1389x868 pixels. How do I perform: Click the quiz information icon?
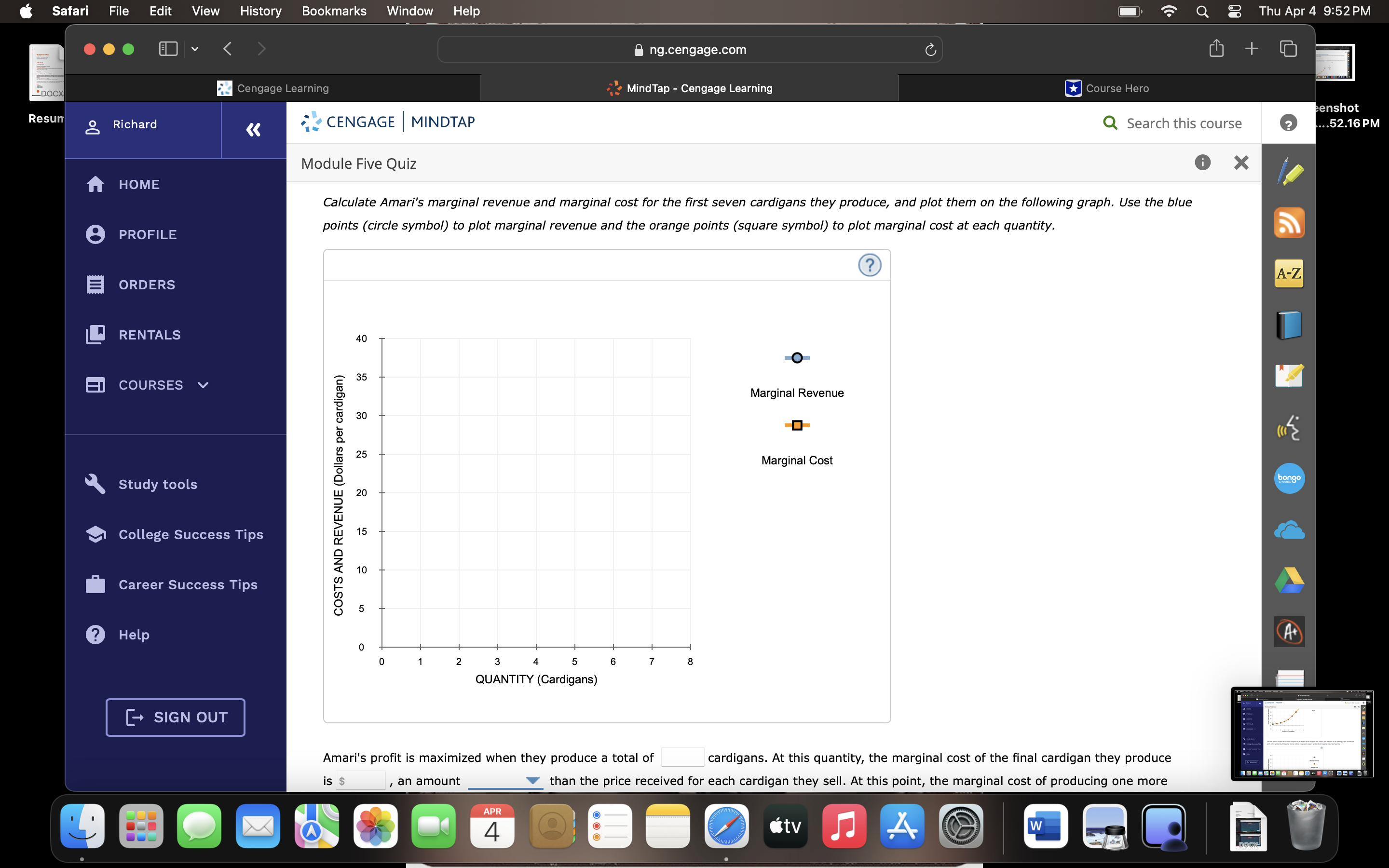pyautogui.click(x=1202, y=163)
